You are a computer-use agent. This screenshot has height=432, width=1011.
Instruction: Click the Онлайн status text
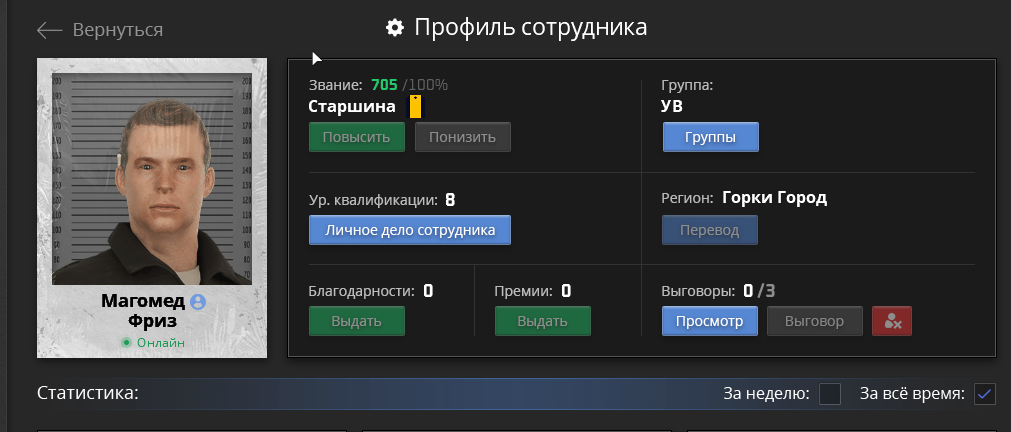click(161, 343)
